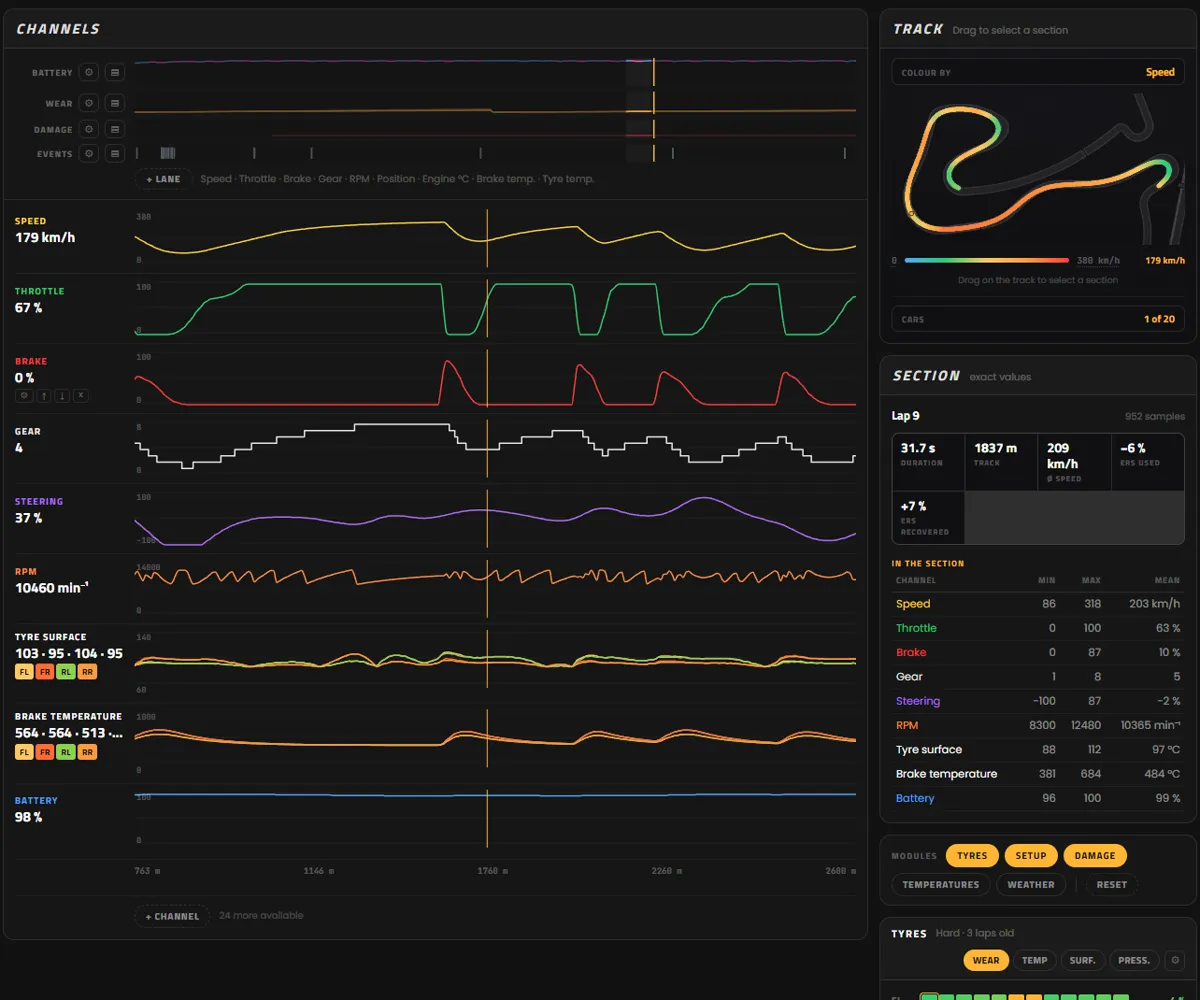Select the RPM channel label
The width and height of the screenshot is (1200, 1000).
[x=26, y=571]
